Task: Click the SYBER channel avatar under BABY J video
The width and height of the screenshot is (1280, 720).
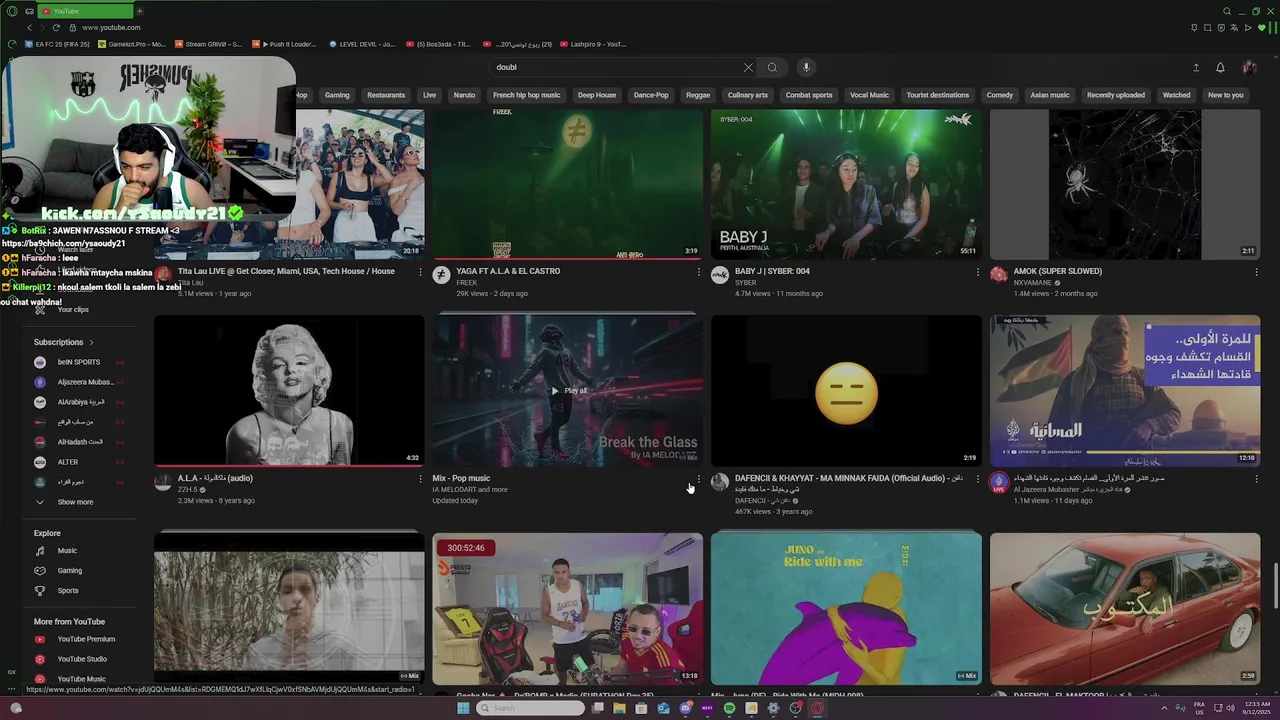Action: (720, 275)
